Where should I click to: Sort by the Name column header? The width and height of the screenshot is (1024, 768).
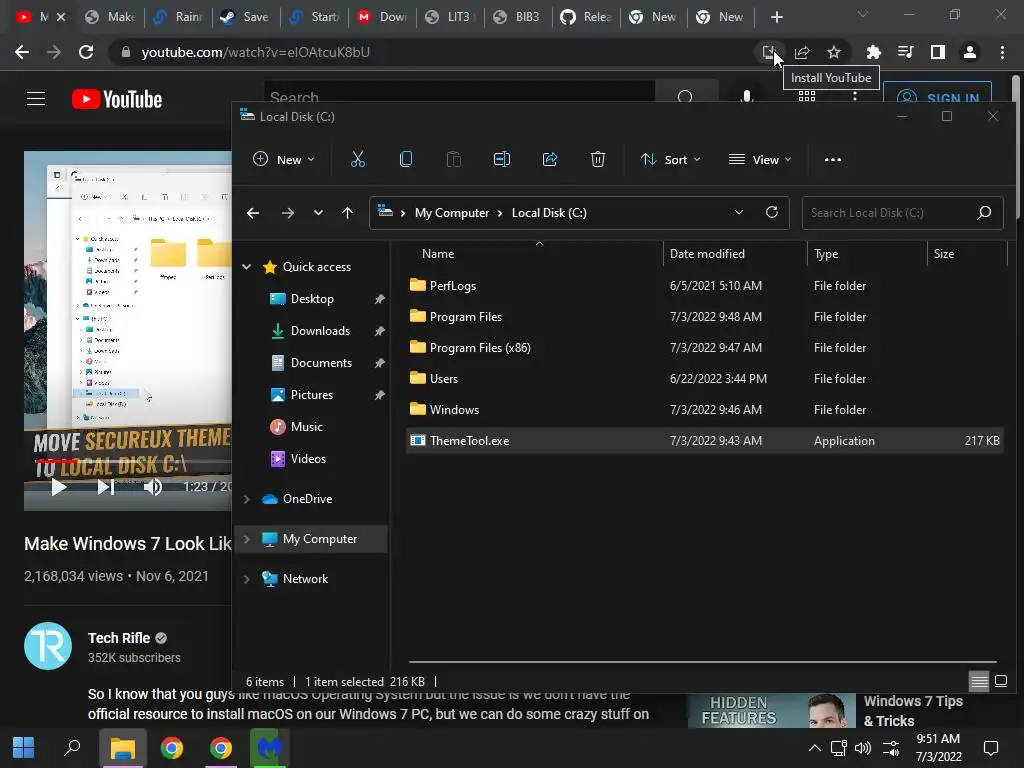pyautogui.click(x=438, y=254)
